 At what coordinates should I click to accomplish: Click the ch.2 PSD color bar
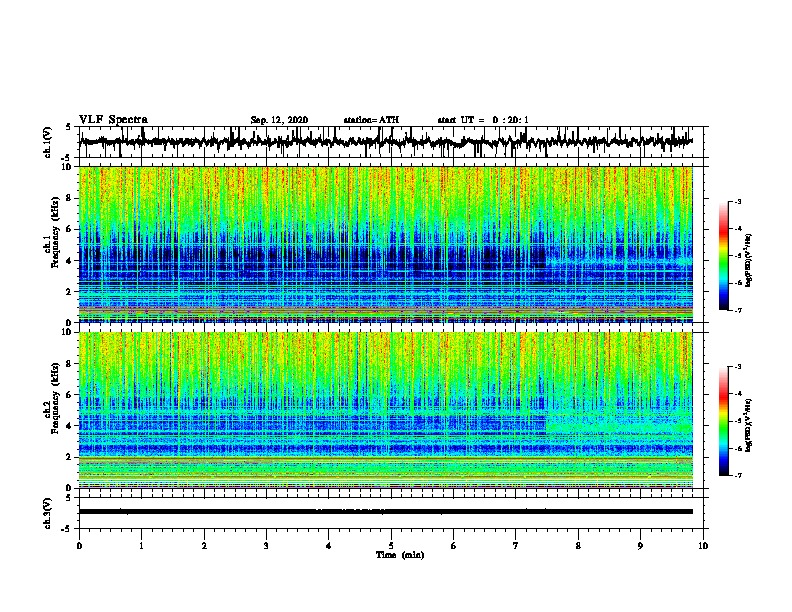tap(724, 421)
